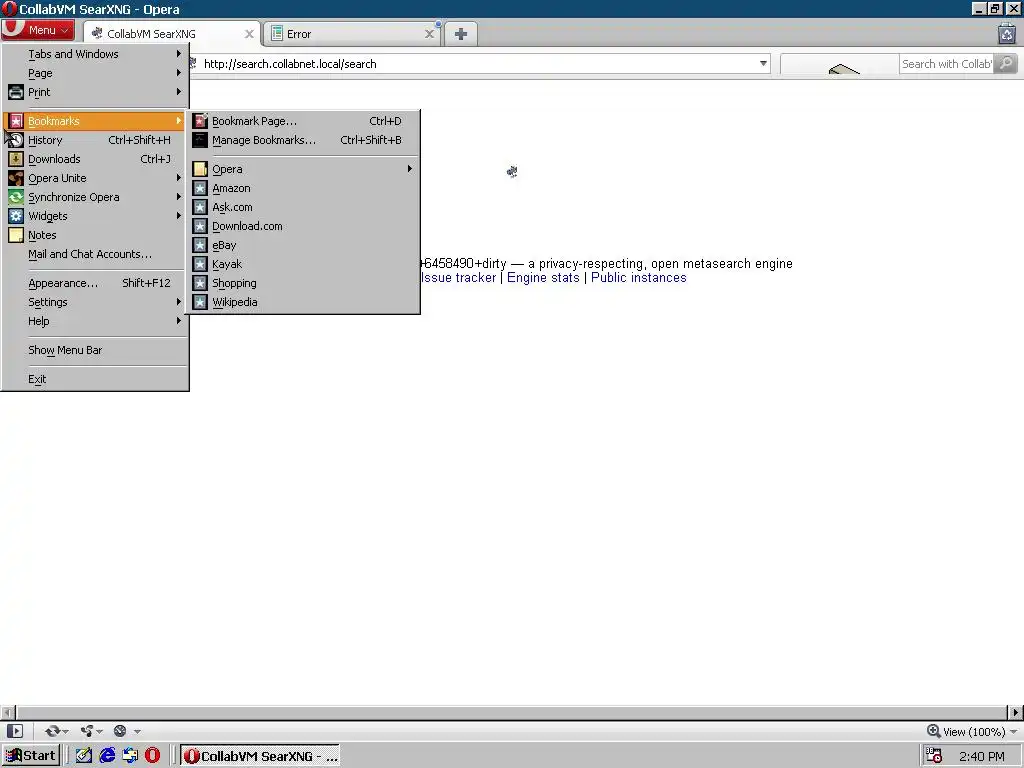This screenshot has height=768, width=1024.
Task: Open the Opera Unite status bar icon
Action: coord(86,731)
